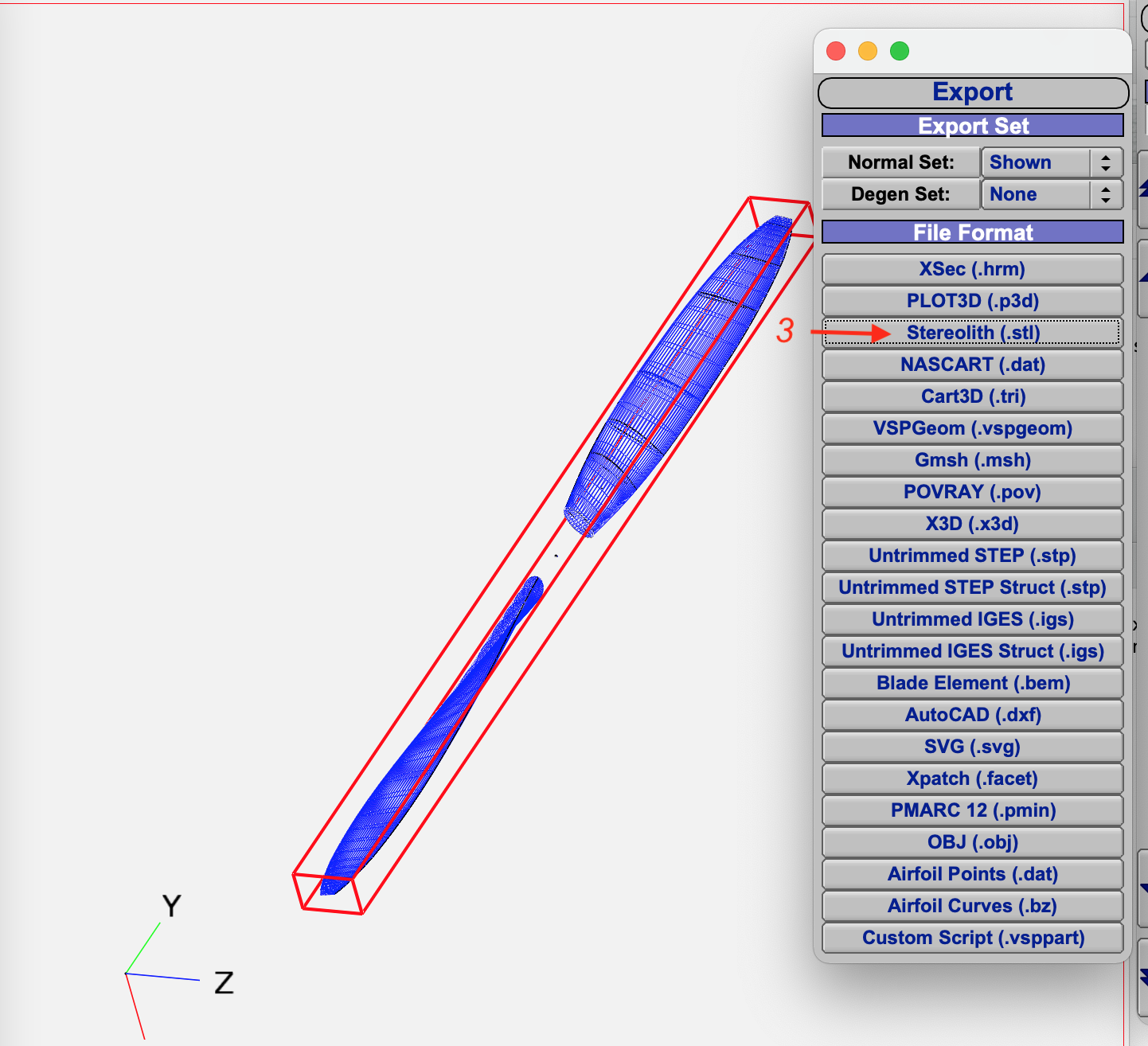Export as Stereolith (.stl) format
This screenshot has width=1148, height=1046.
[972, 333]
